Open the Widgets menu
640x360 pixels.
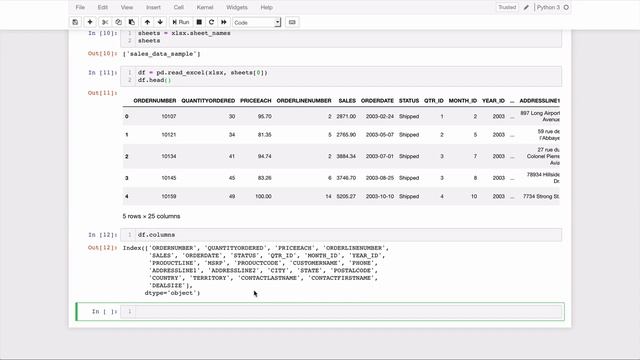[237, 7]
